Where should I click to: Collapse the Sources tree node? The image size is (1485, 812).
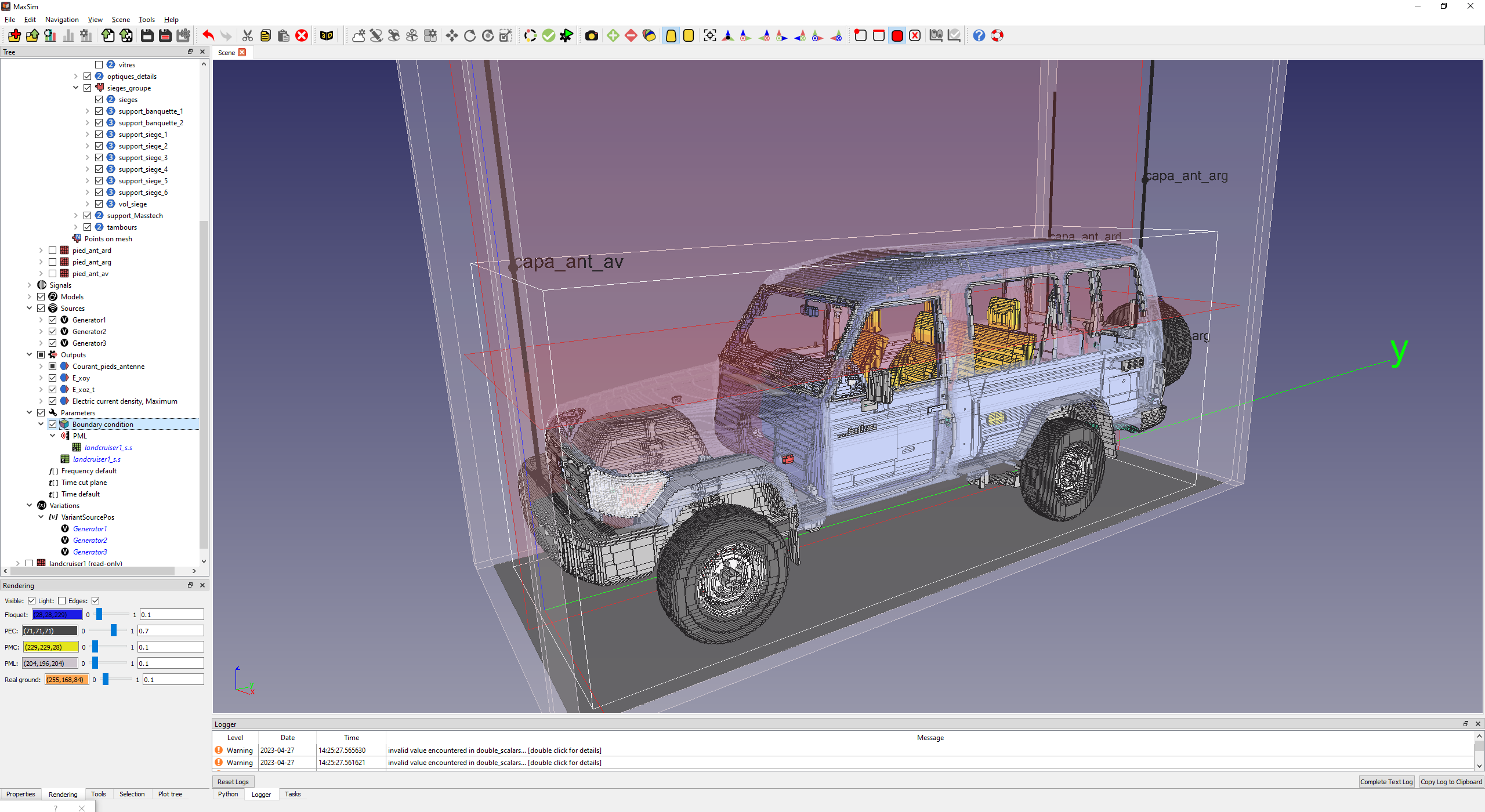pos(29,309)
